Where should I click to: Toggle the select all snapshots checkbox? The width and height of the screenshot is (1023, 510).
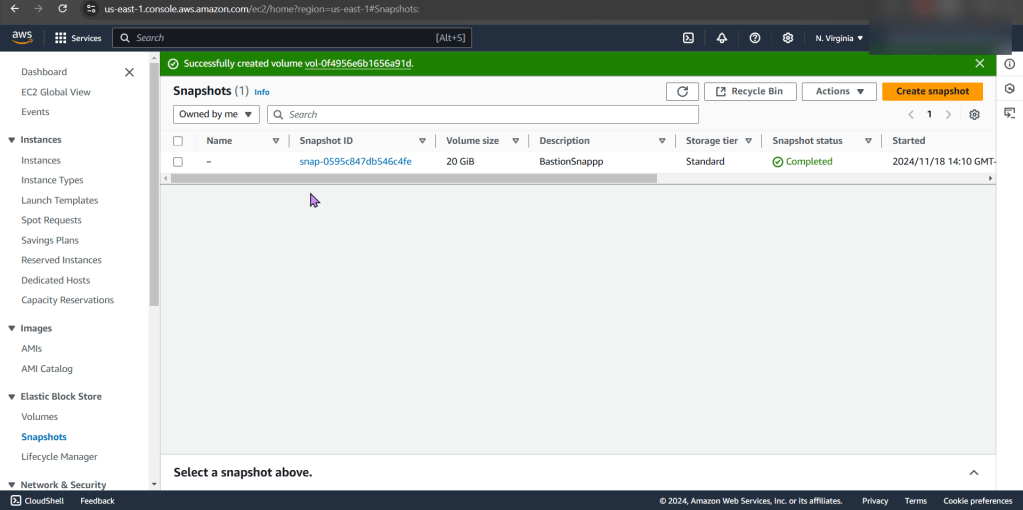178,141
